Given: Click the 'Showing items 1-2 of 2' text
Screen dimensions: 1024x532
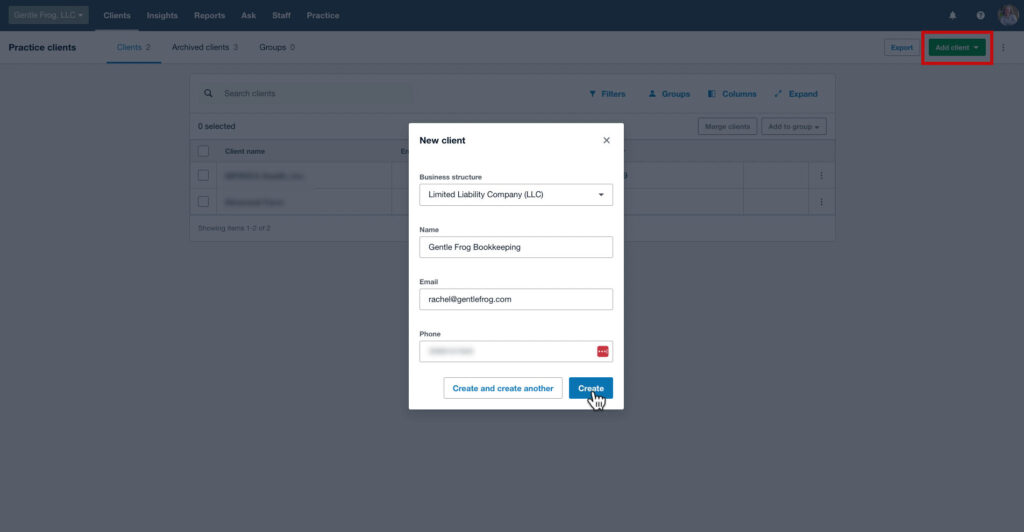Looking at the screenshot, I should click(234, 228).
